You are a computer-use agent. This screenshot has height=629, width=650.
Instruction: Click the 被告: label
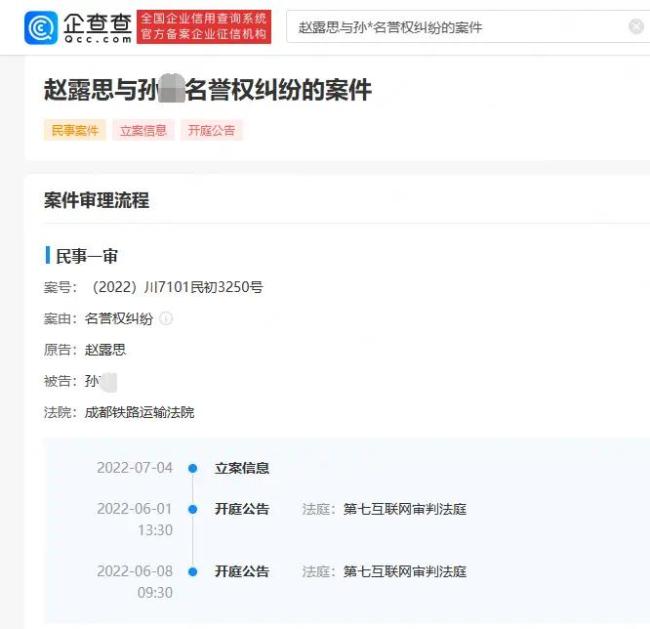click(x=61, y=381)
